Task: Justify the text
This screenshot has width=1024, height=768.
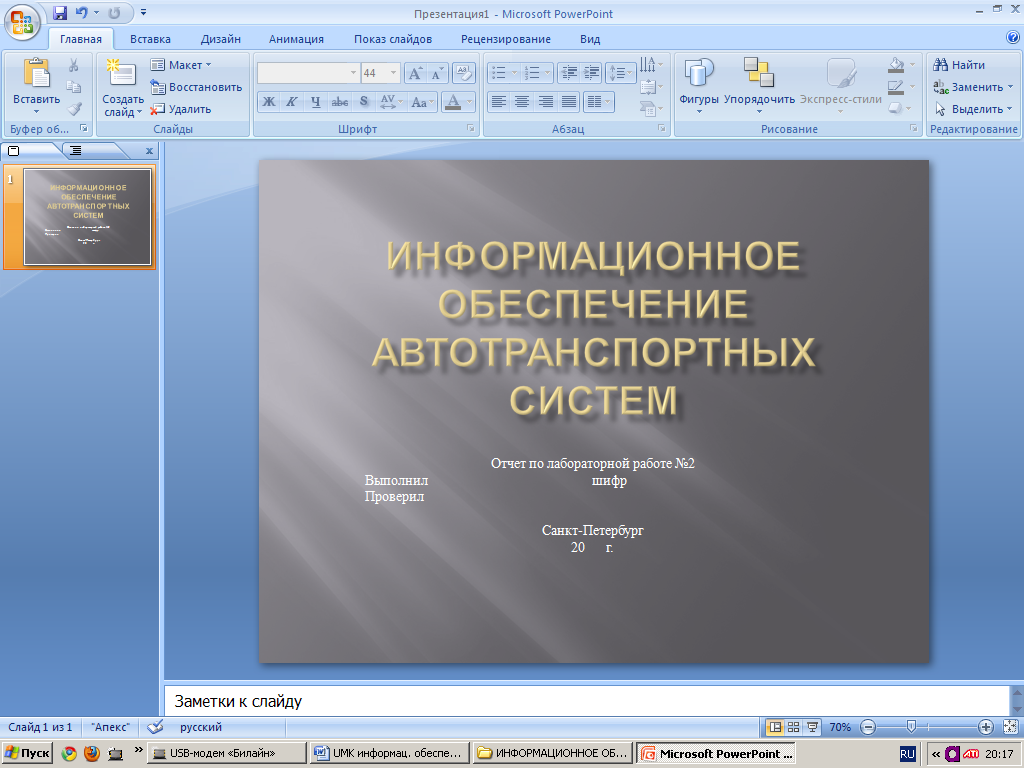Action: pos(569,102)
